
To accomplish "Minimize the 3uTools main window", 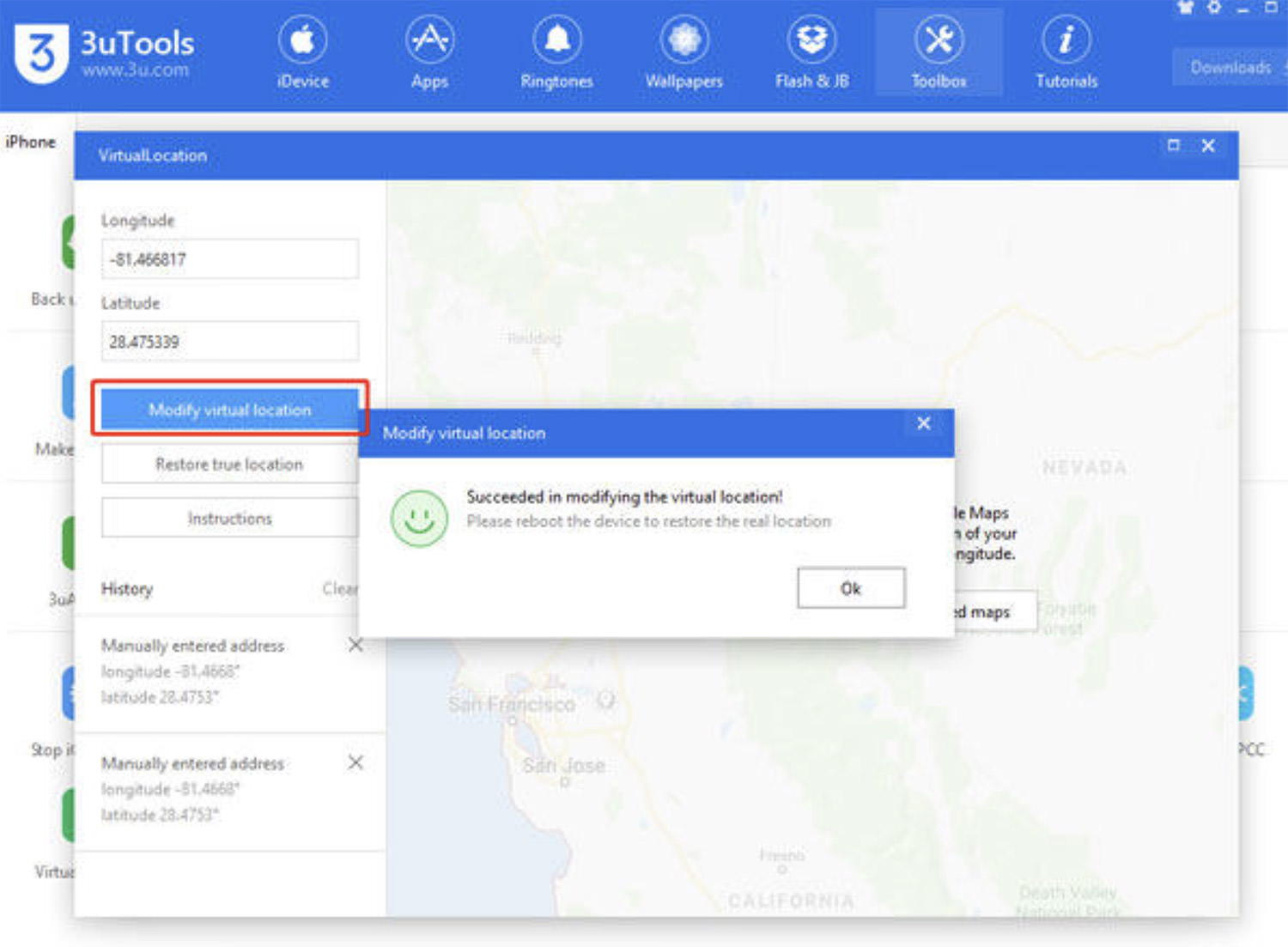I will pos(1242,9).
